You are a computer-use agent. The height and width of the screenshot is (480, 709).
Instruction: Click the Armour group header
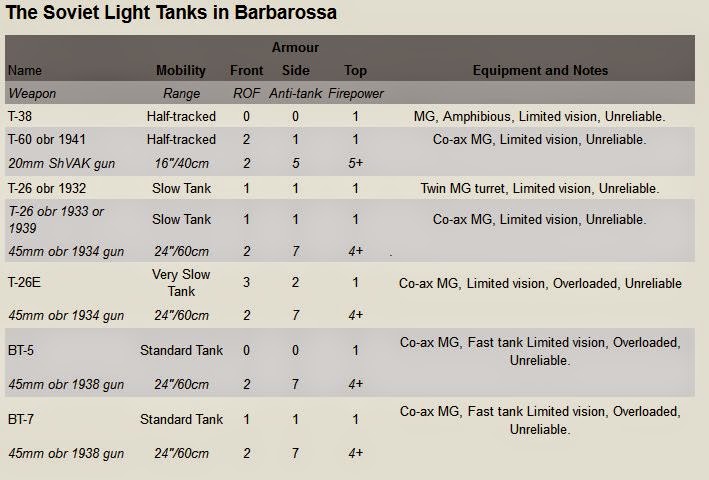[x=295, y=47]
